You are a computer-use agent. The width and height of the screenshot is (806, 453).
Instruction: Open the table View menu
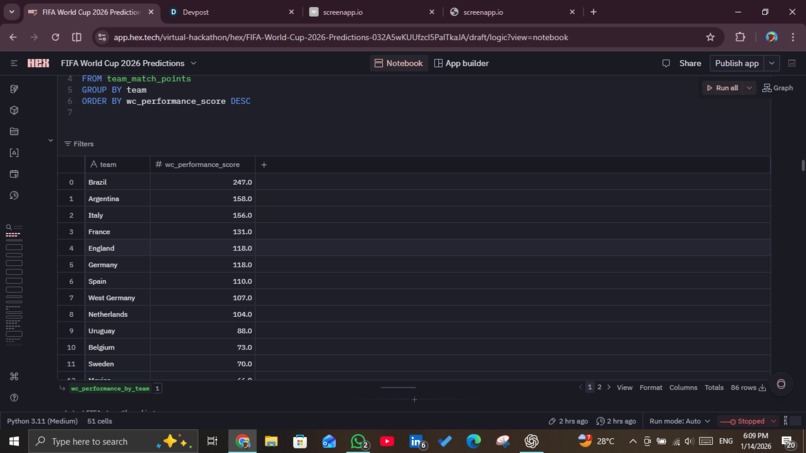pos(625,388)
